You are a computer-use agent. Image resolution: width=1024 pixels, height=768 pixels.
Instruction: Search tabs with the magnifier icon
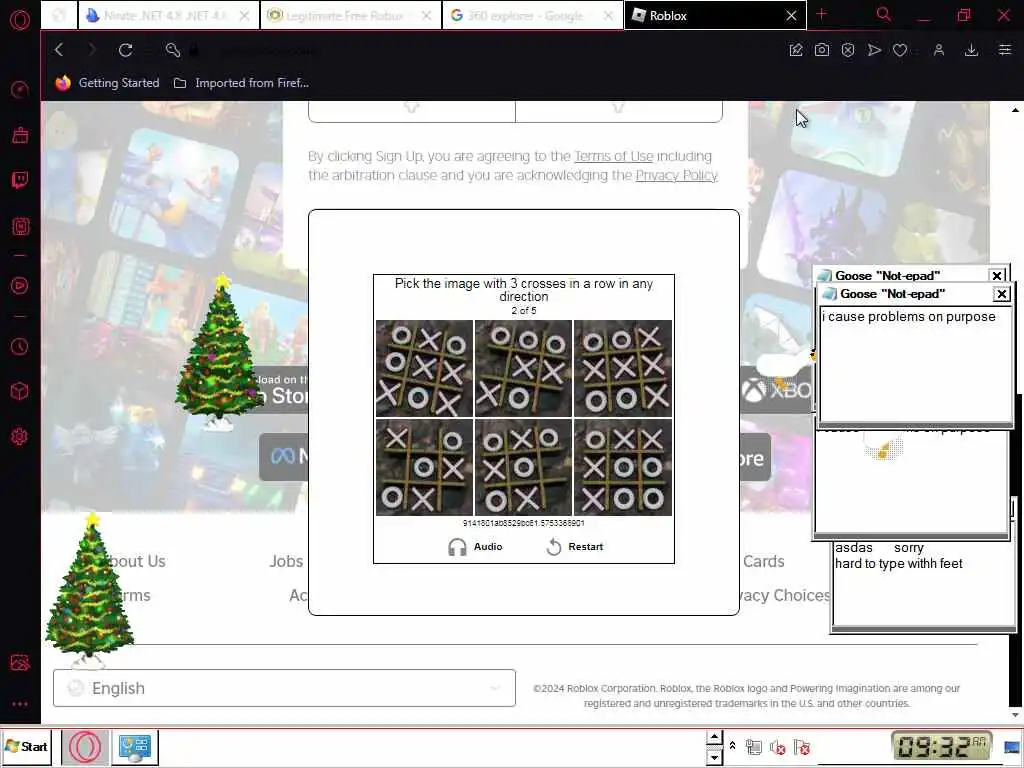point(884,14)
